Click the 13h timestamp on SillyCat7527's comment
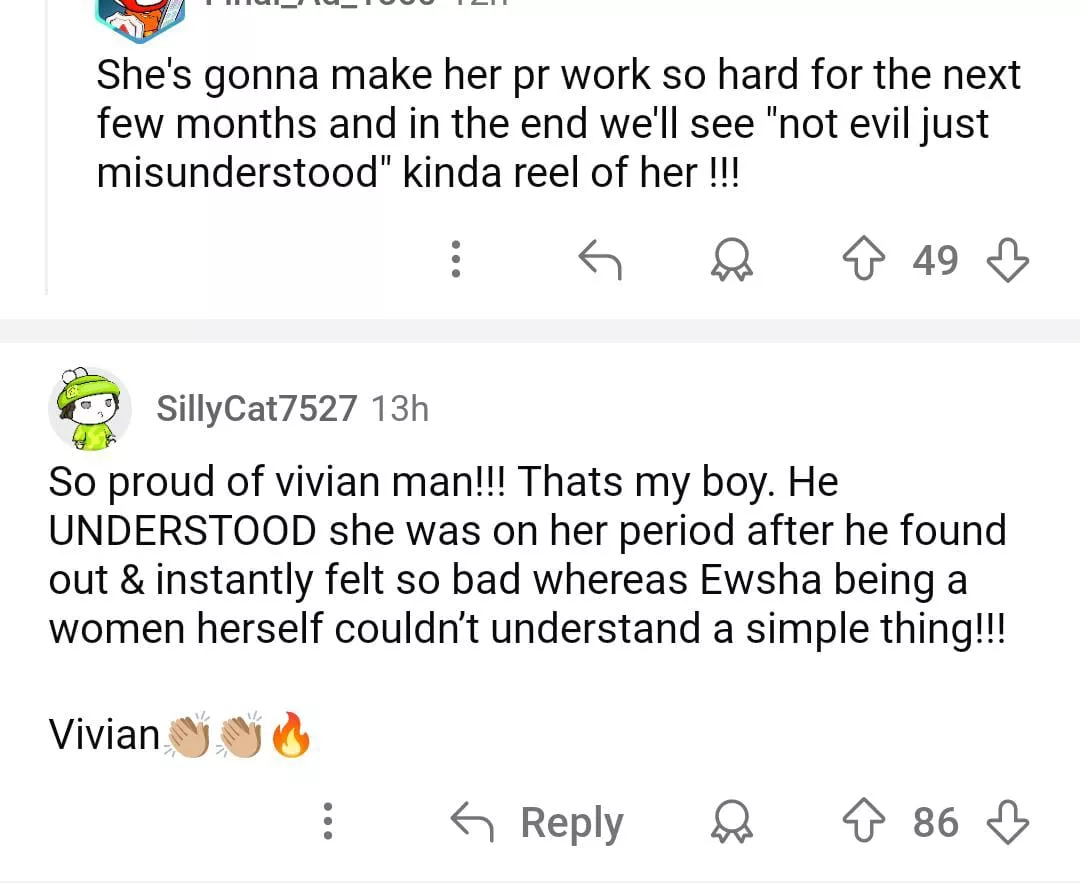 399,408
